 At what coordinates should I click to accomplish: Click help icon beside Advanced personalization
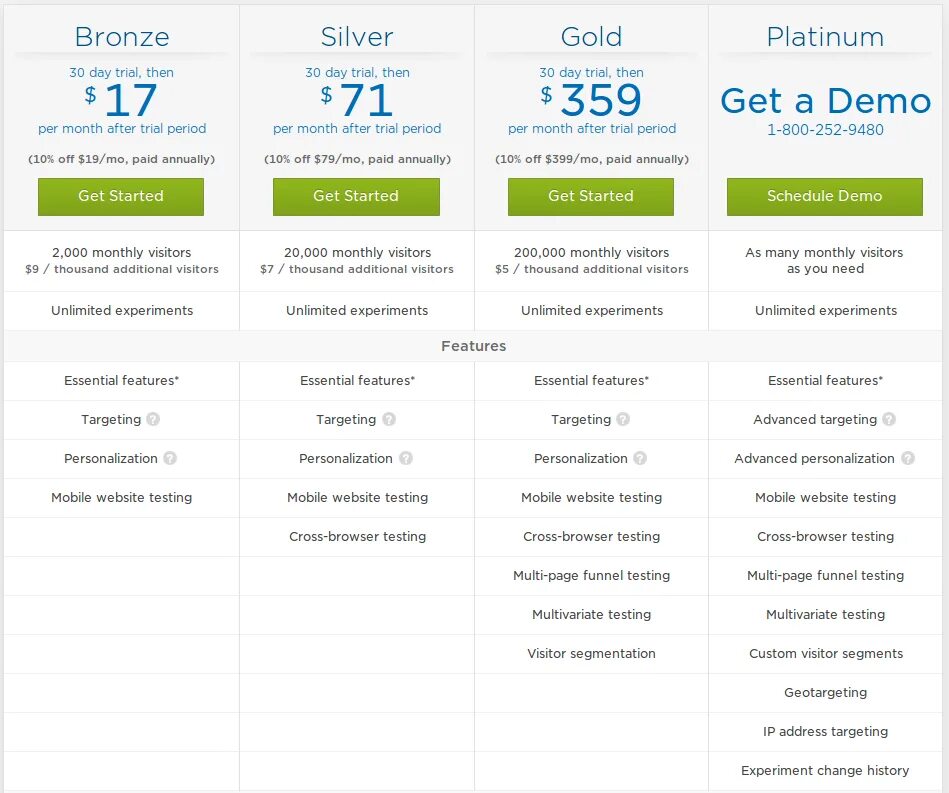click(x=908, y=458)
